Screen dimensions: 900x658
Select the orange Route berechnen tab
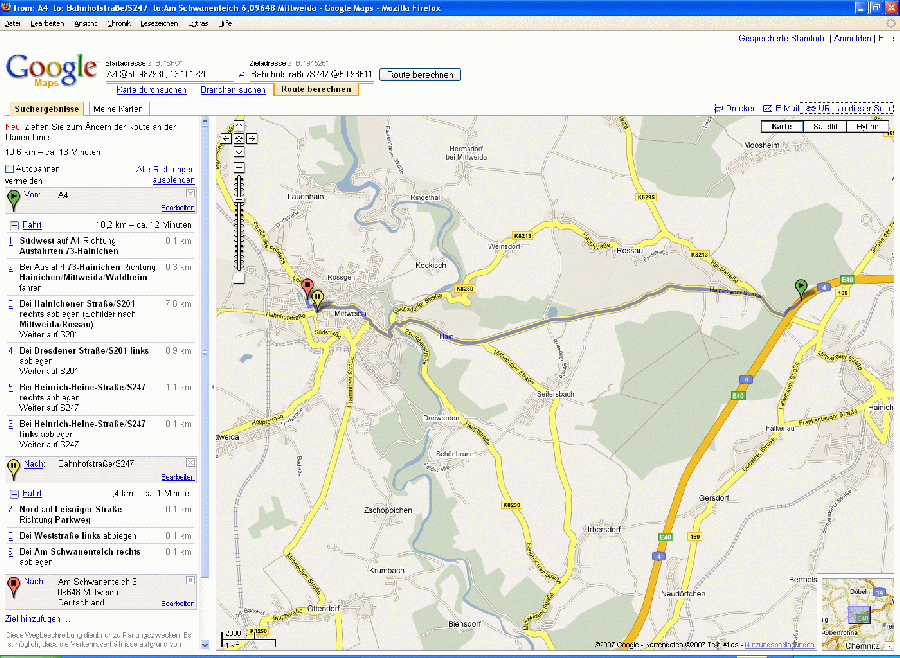click(x=316, y=90)
